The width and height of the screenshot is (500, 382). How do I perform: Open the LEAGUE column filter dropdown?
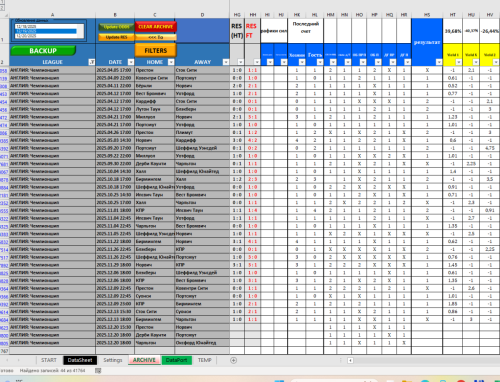coord(92,62)
